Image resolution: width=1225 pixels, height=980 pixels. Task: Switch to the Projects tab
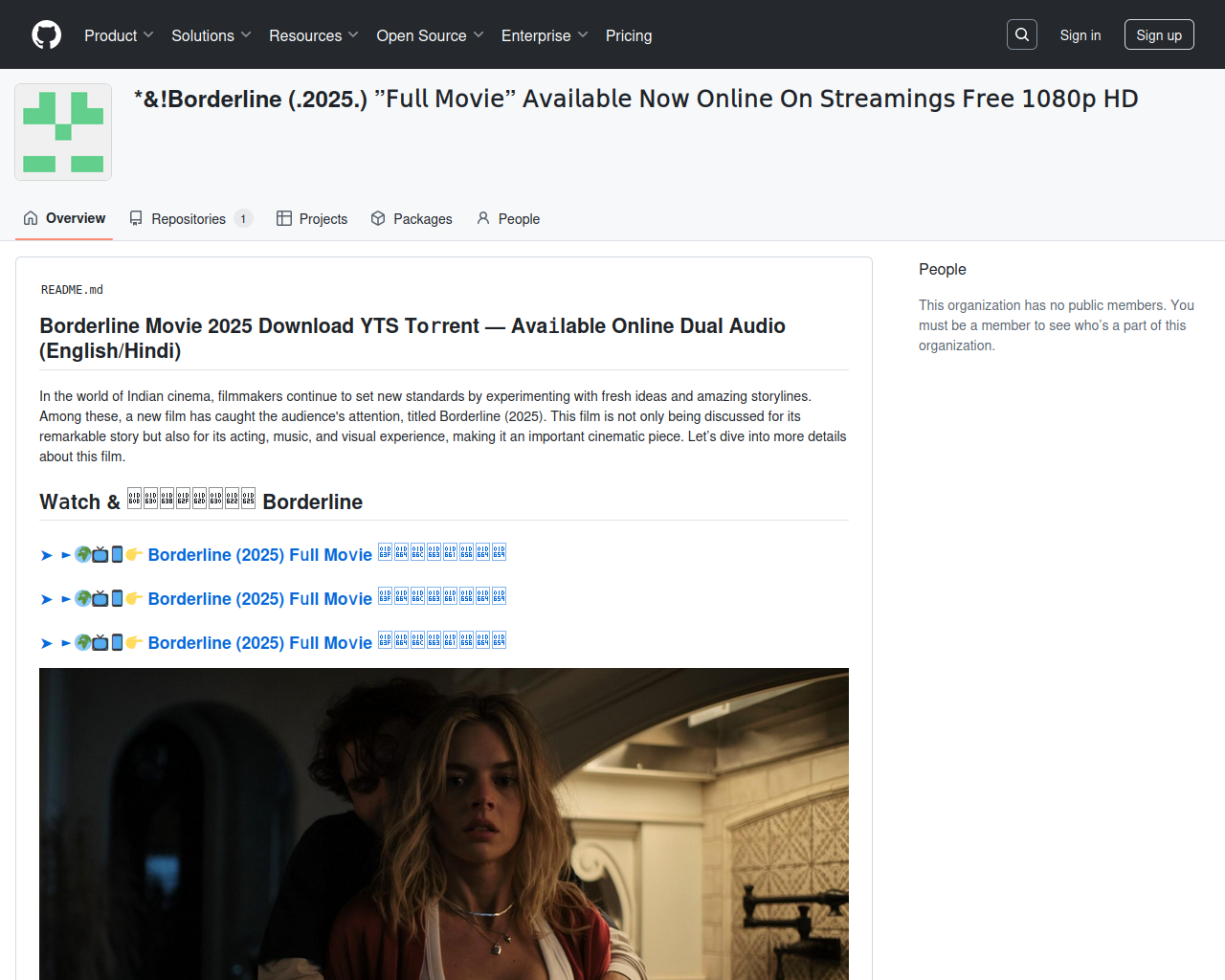click(x=312, y=218)
